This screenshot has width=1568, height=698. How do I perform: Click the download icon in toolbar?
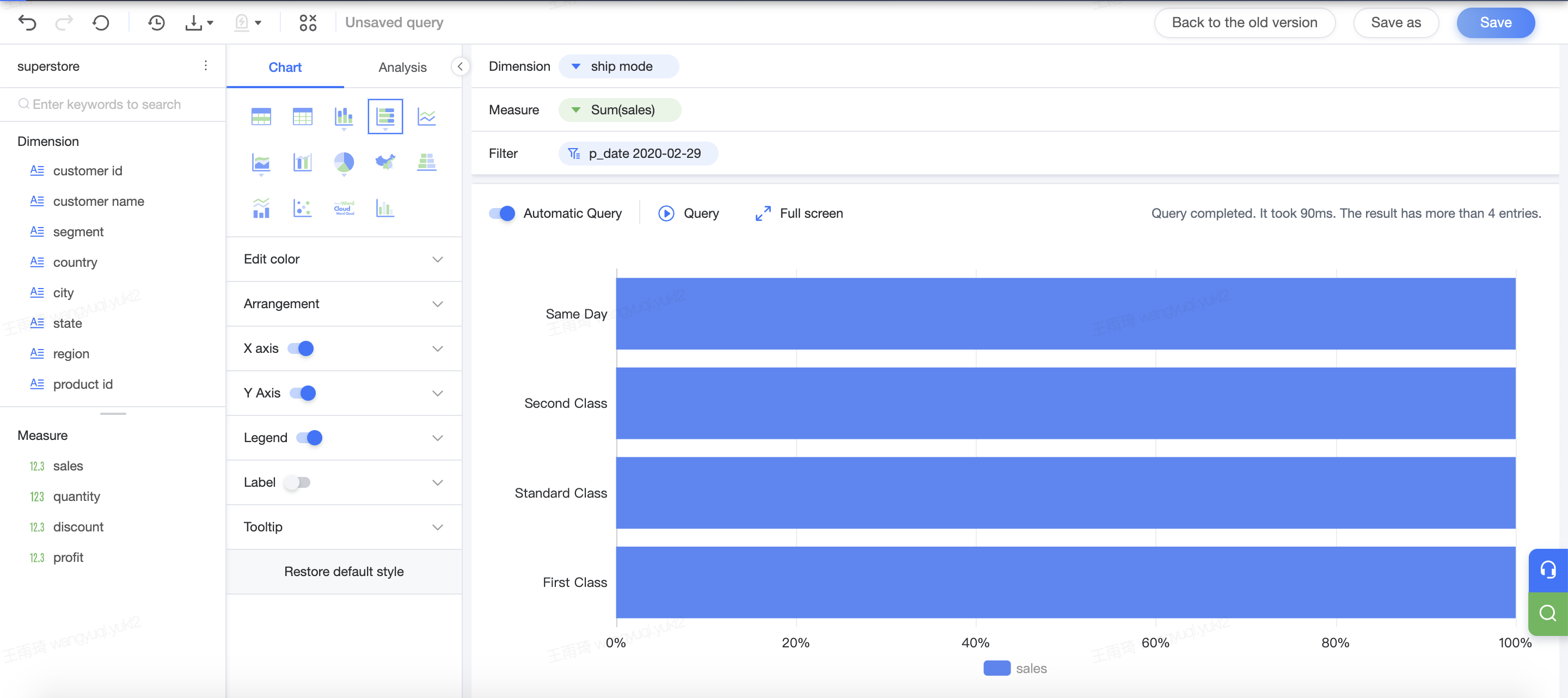click(x=194, y=22)
